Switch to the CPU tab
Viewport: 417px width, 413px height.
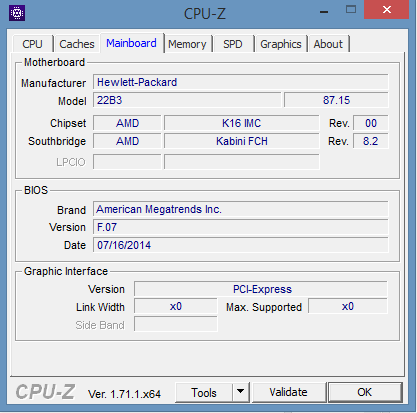tap(32, 44)
